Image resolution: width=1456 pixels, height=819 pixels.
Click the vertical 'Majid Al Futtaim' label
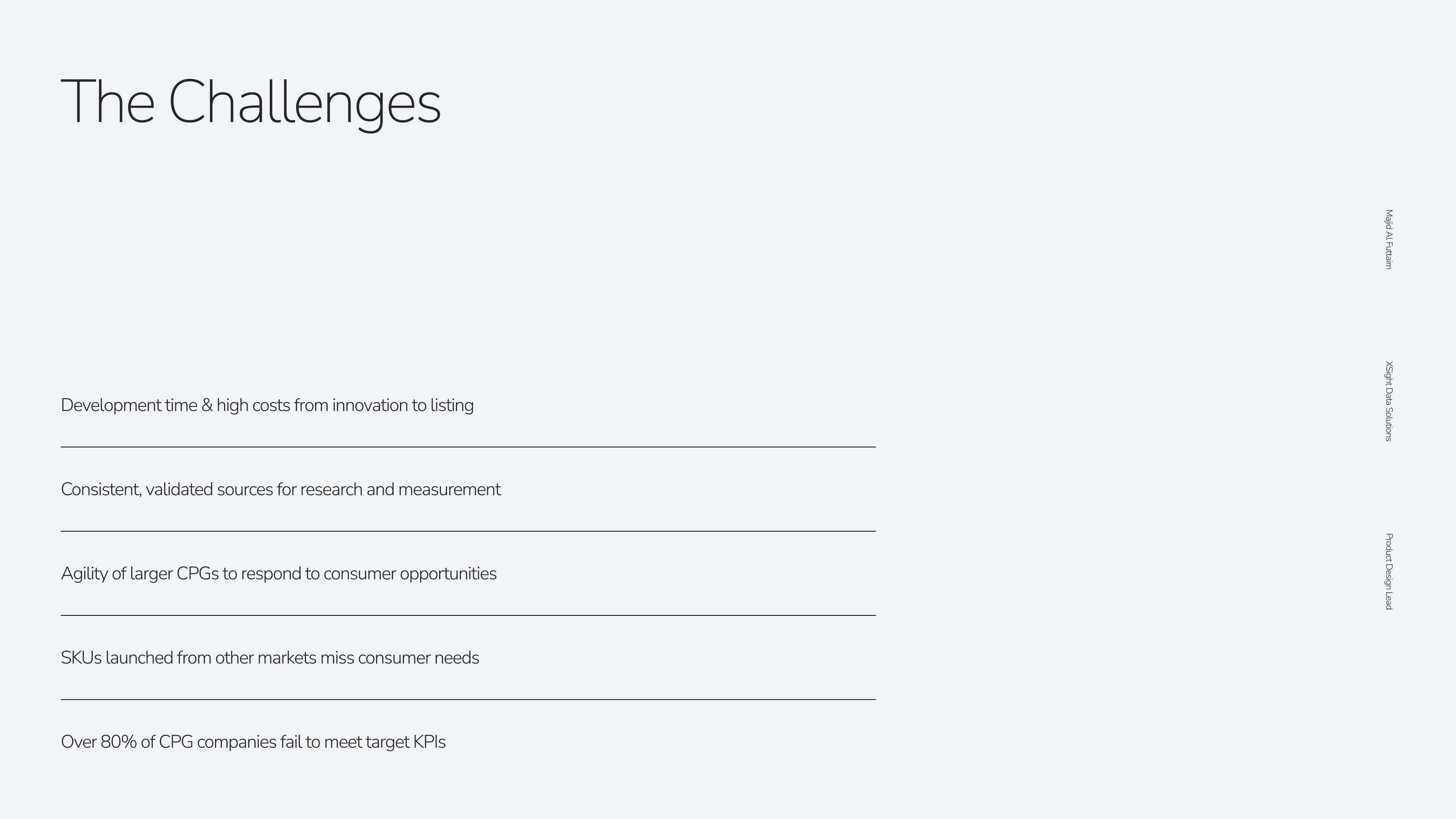(x=1389, y=239)
